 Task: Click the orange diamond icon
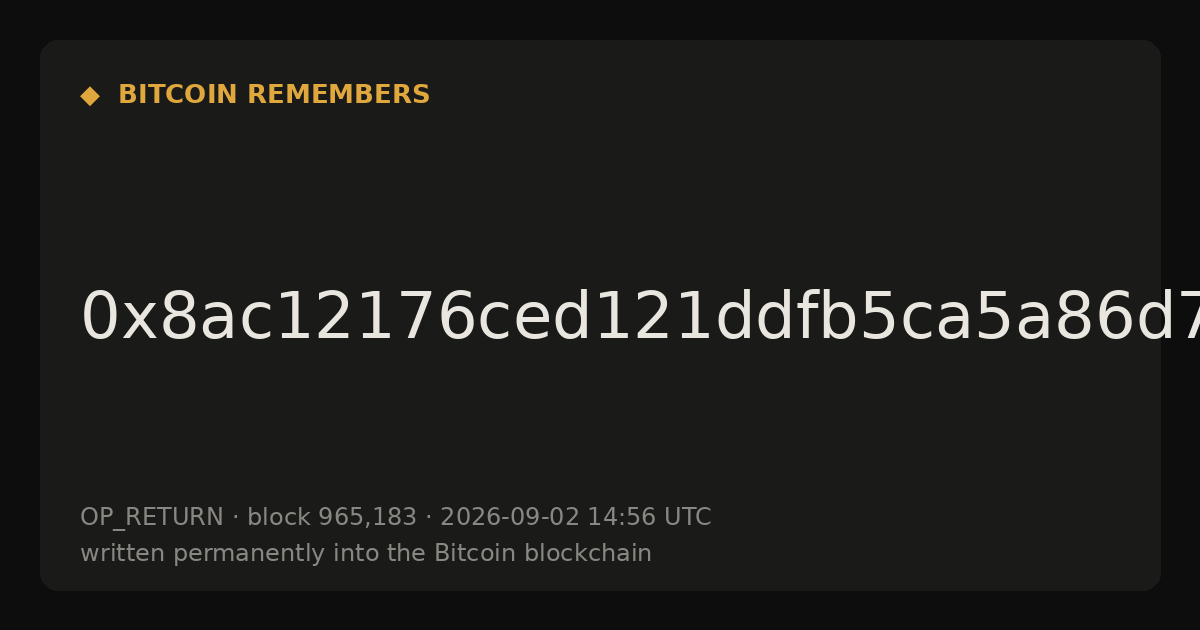[90, 96]
